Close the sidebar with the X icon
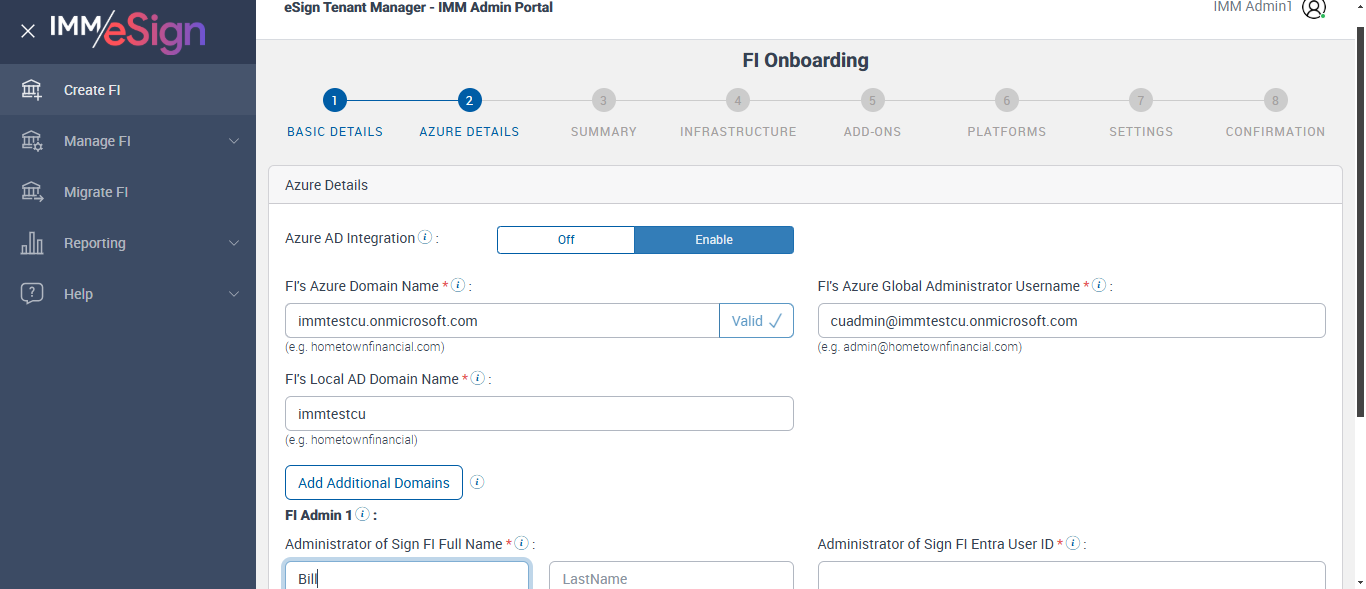Image resolution: width=1366 pixels, height=589 pixels. pos(28,31)
